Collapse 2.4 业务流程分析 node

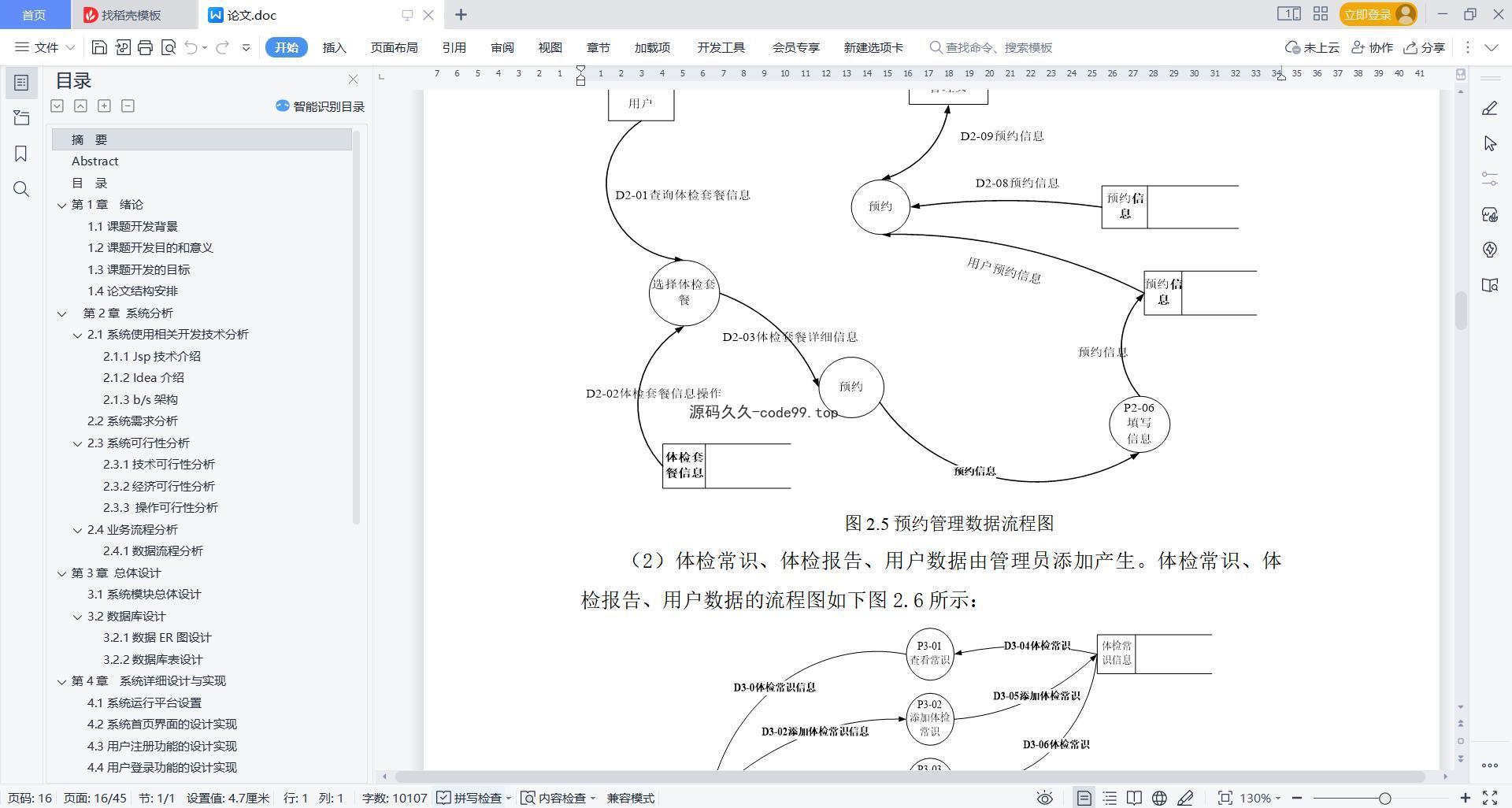coord(77,530)
